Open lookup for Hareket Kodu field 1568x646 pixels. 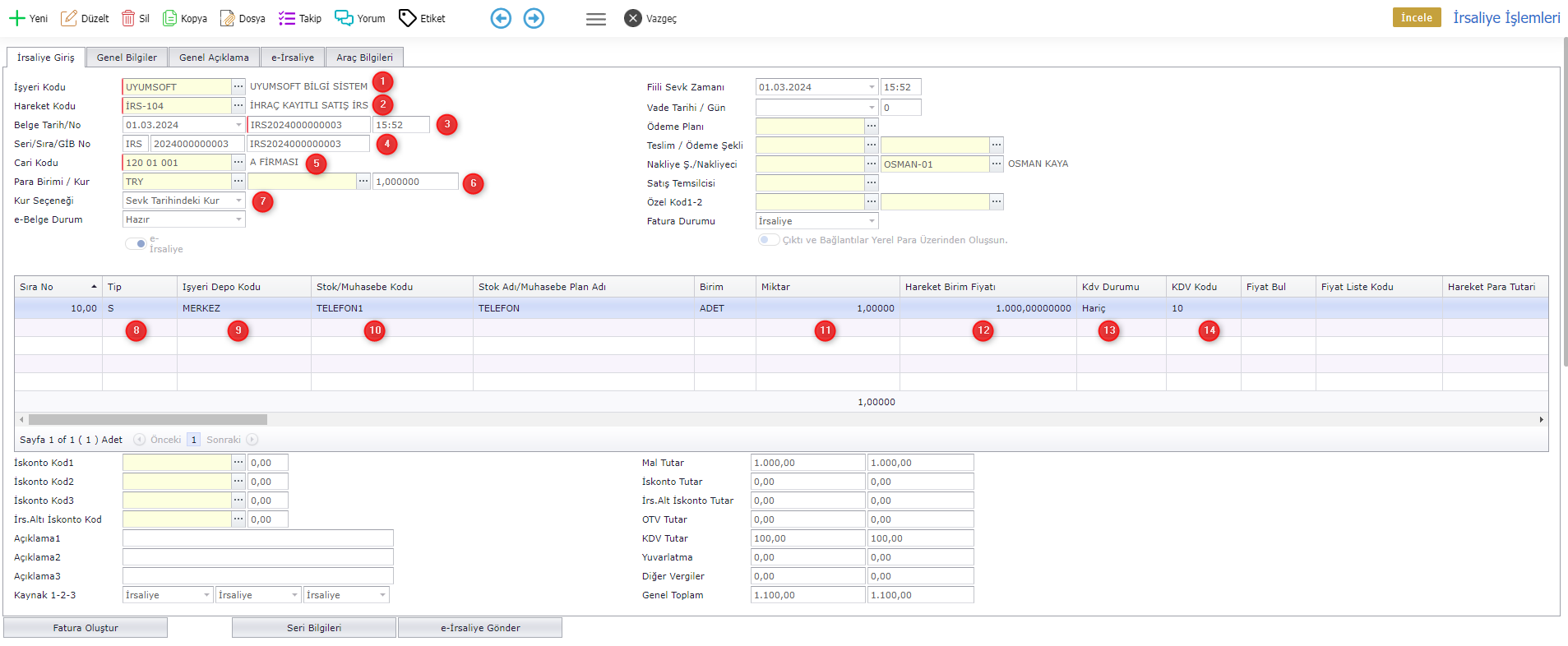point(238,105)
